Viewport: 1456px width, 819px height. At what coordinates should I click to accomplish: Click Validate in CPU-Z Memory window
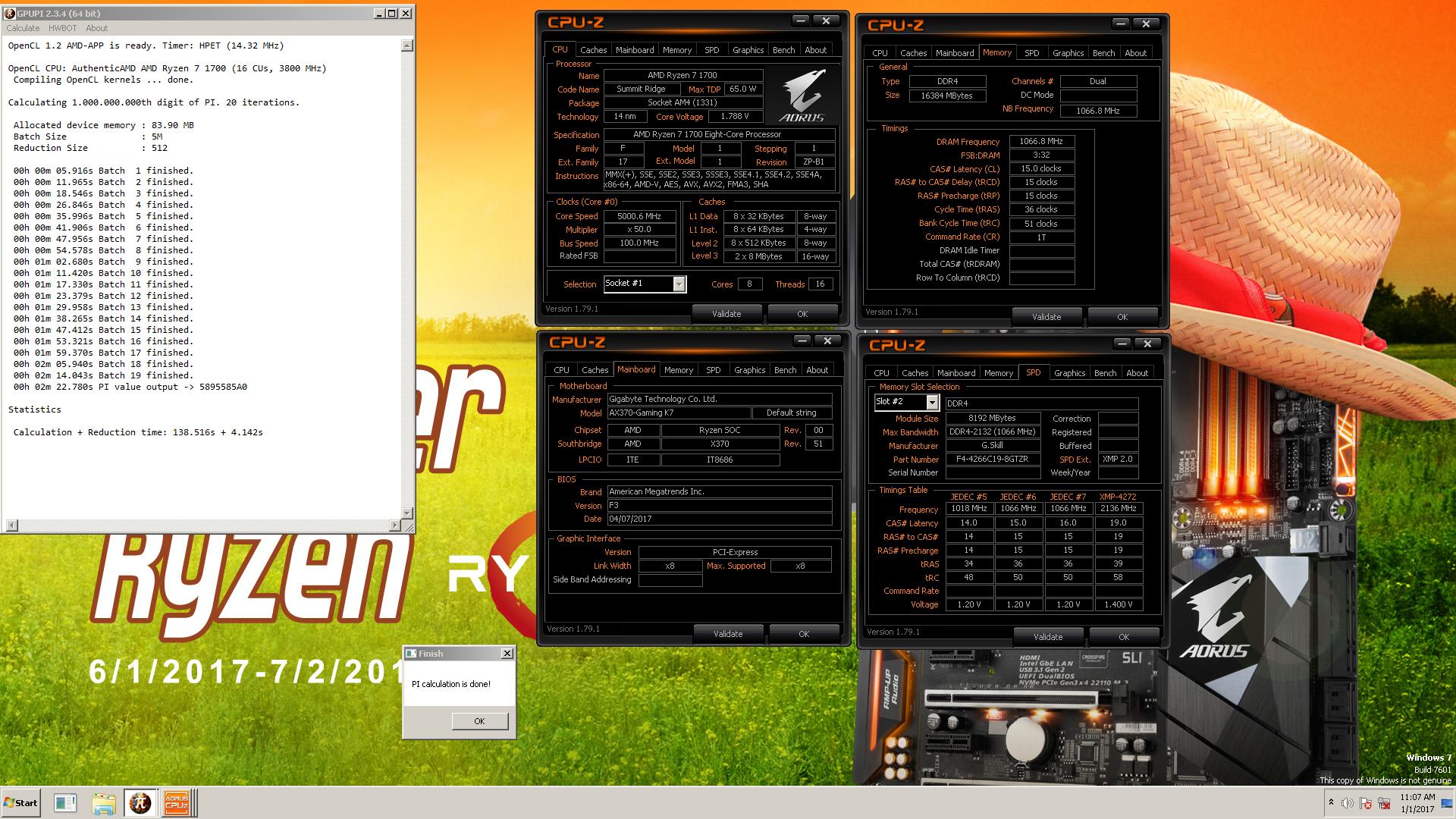pyautogui.click(x=1046, y=317)
